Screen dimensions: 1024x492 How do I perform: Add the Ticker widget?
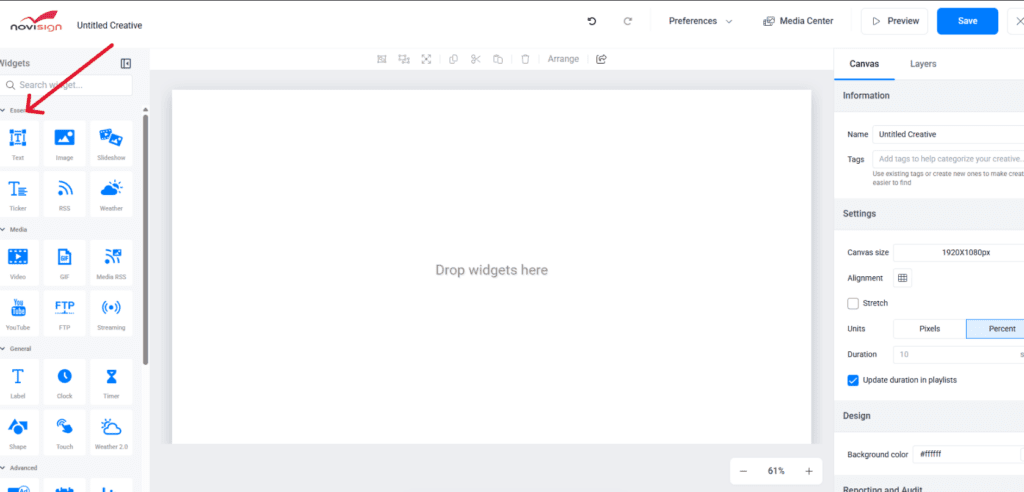[x=18, y=194]
